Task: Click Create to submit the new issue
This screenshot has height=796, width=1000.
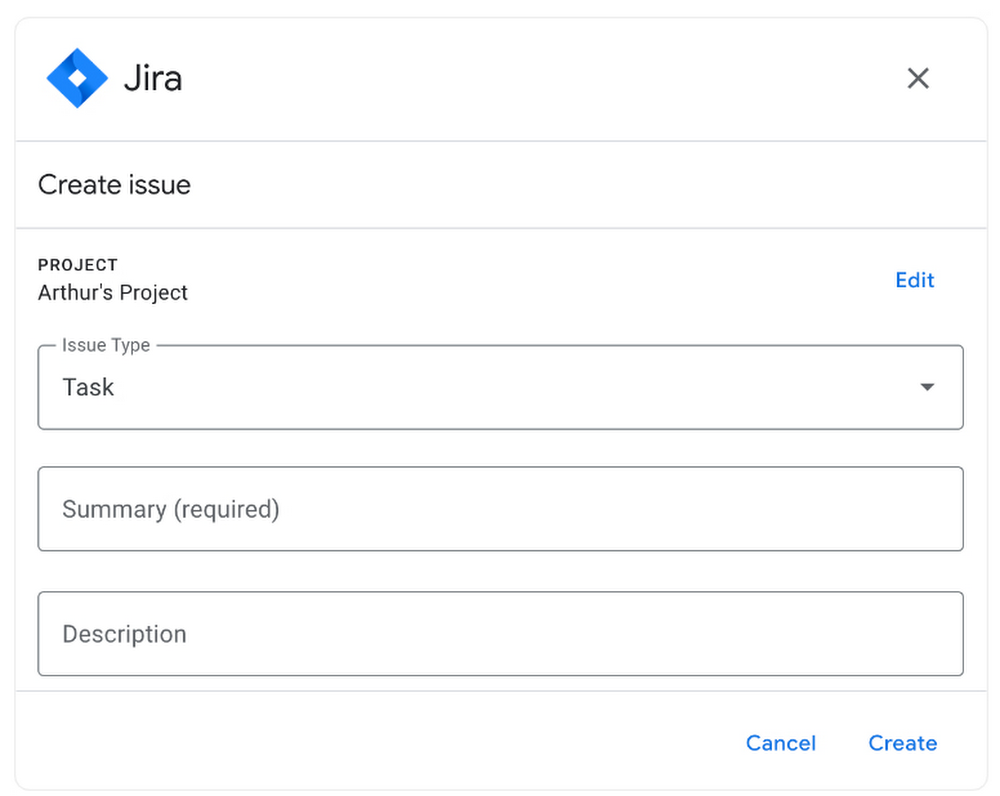Action: click(902, 743)
